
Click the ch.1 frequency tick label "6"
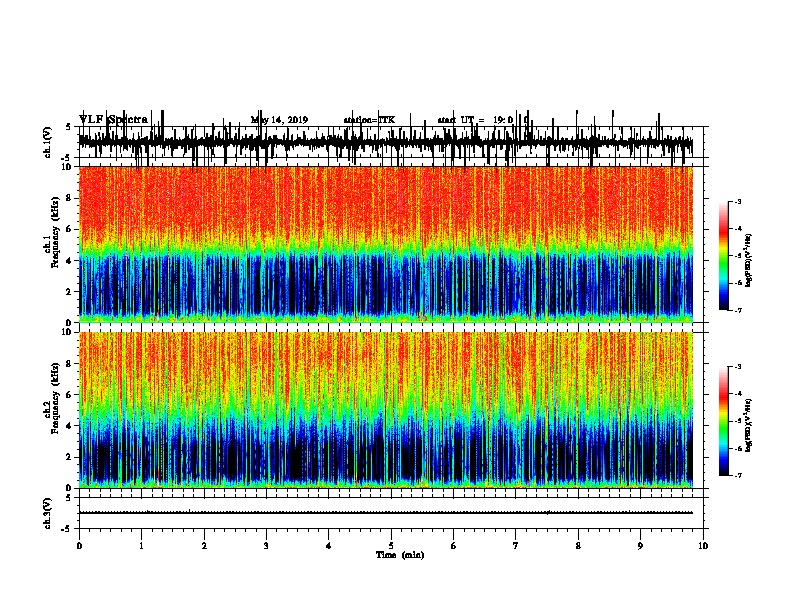coord(70,230)
